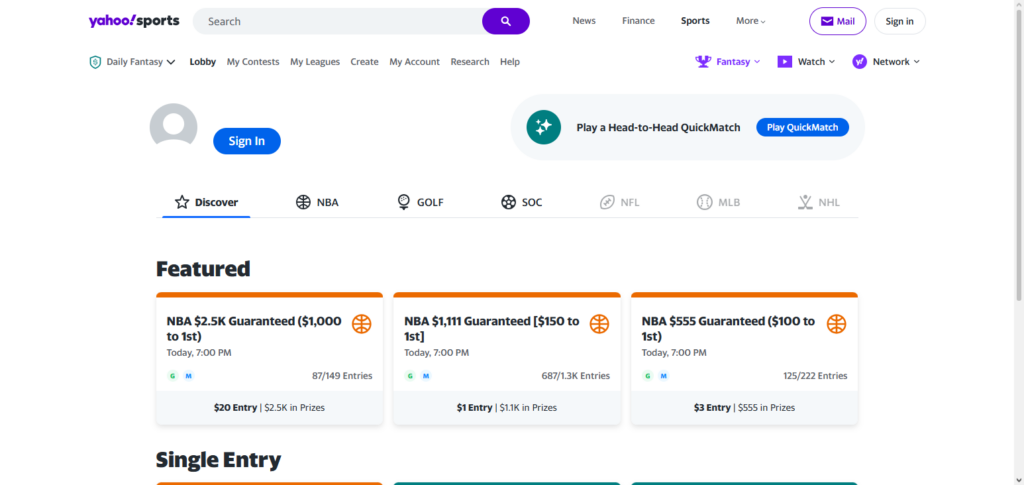Click blue M badge on $1,111 contest
1024x485 pixels.
tap(426, 376)
